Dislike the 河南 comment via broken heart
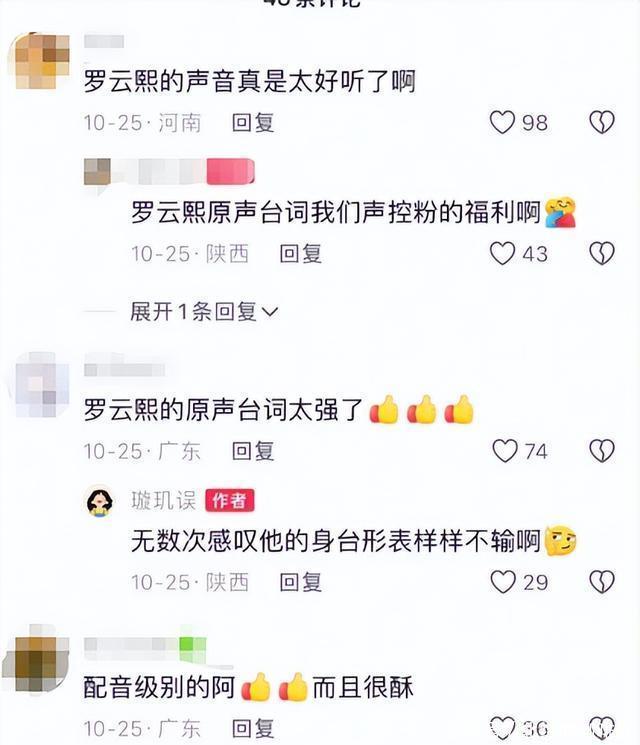640x745 pixels. 602,123
